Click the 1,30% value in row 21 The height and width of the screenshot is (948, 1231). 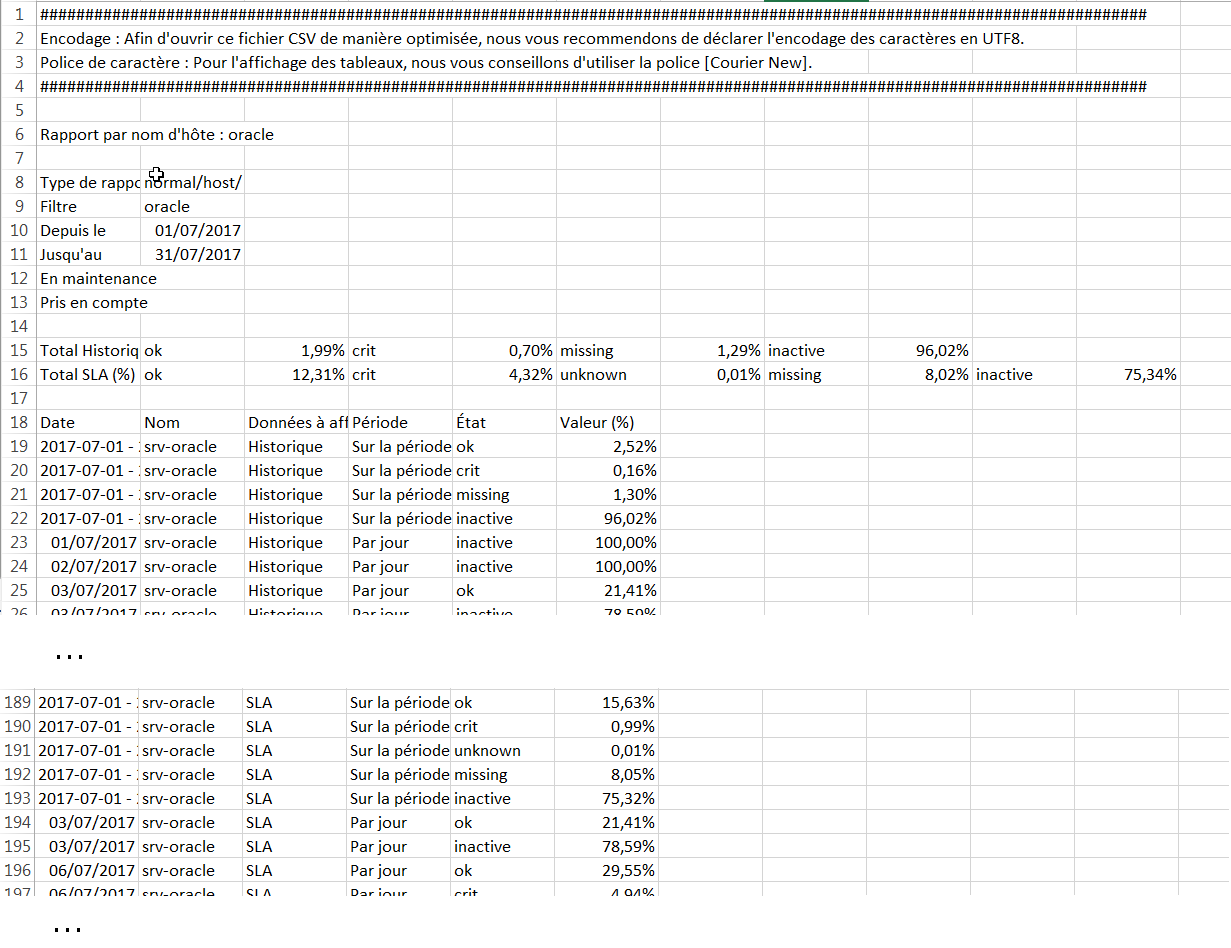(607, 495)
